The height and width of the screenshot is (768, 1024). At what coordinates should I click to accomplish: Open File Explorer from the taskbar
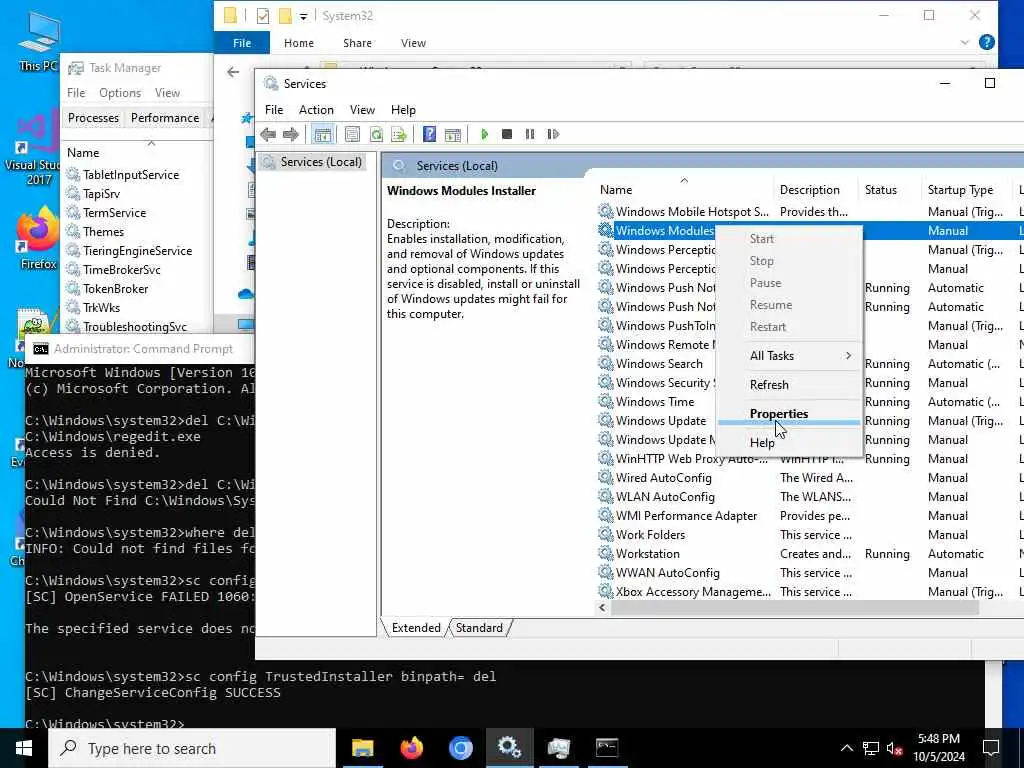(x=362, y=748)
